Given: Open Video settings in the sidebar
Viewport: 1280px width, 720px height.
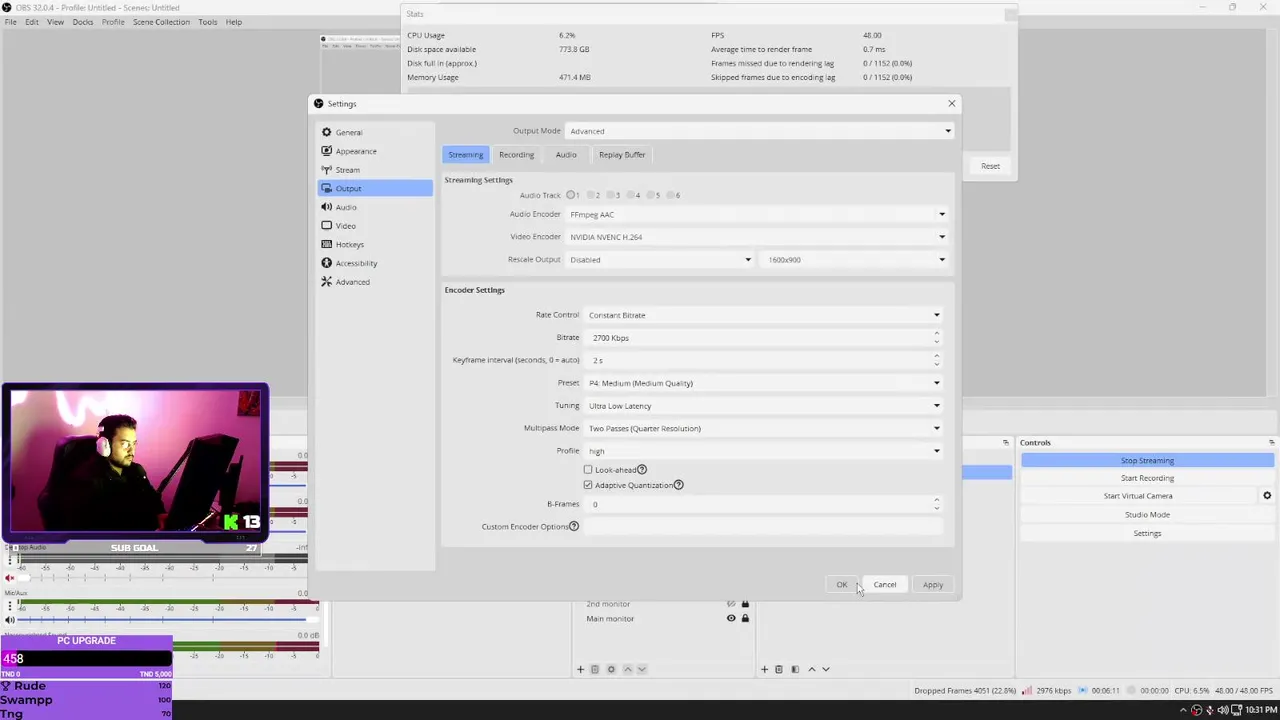Looking at the screenshot, I should tap(376, 226).
